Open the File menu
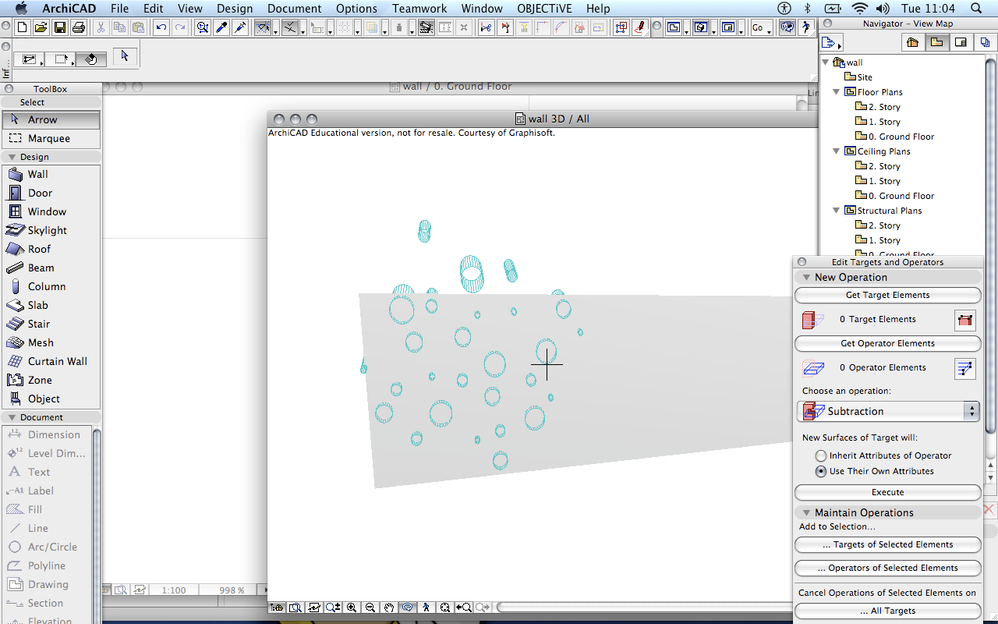Viewport: 998px width, 624px height. pos(119,8)
